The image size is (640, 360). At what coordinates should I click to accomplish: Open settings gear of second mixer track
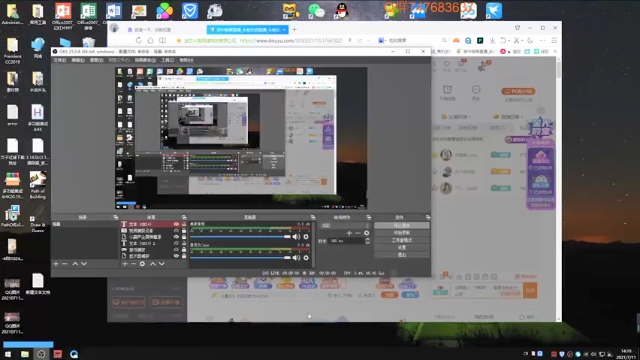[306, 258]
